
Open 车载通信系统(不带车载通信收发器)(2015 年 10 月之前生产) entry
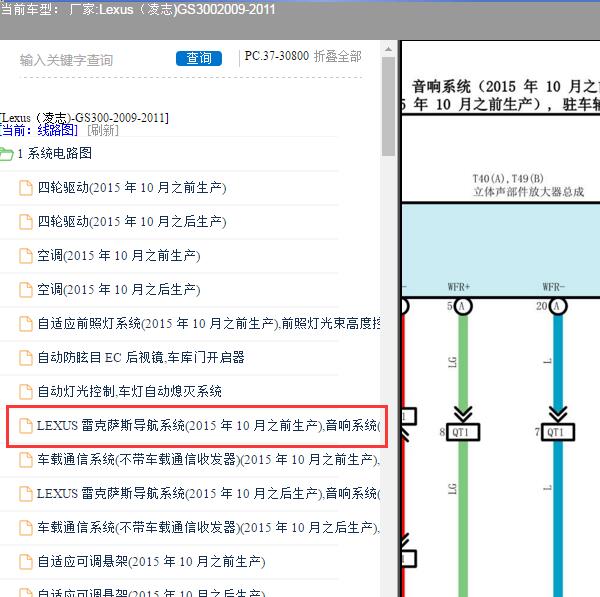point(209,460)
